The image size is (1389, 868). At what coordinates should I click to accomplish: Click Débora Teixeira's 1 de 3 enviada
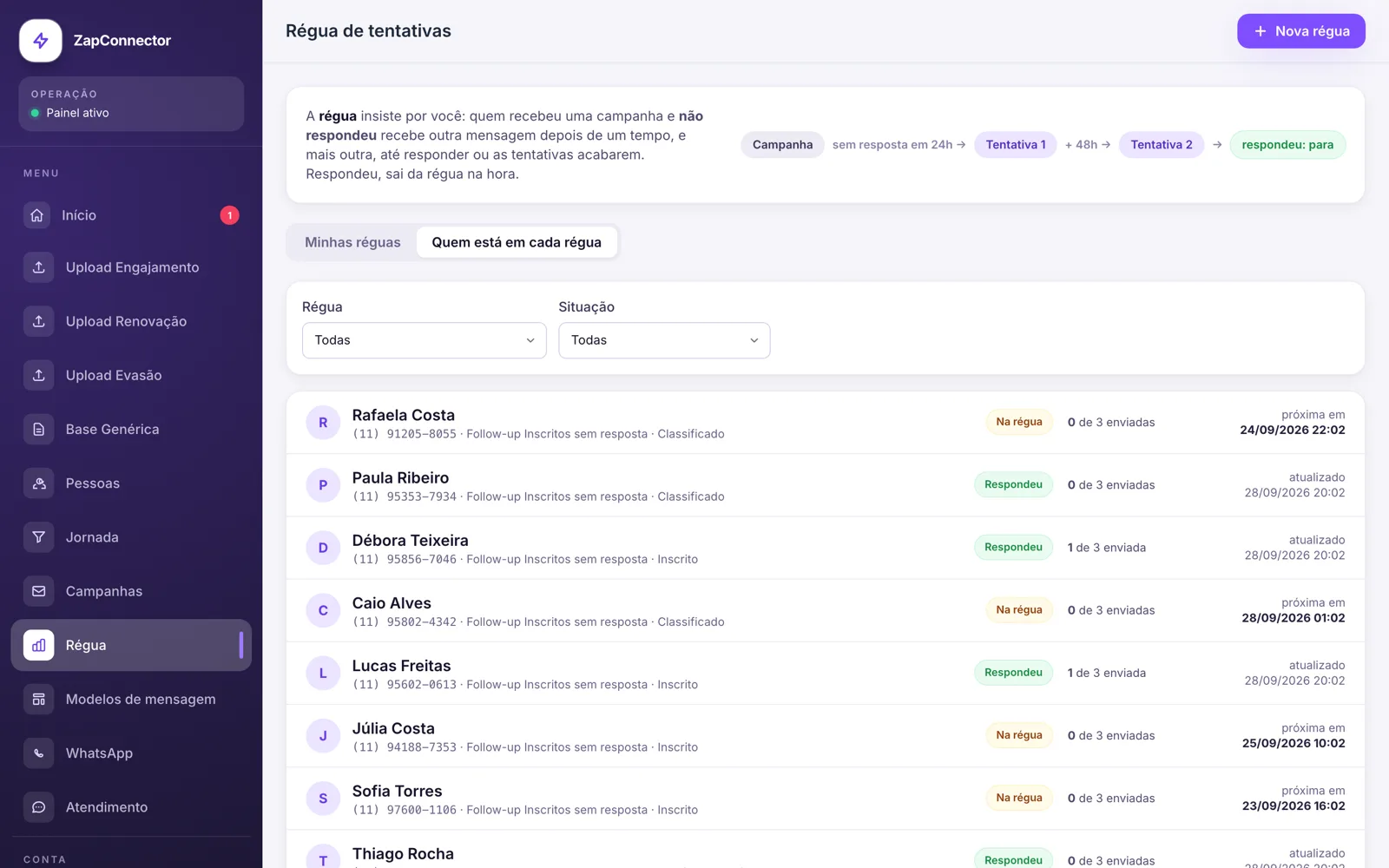point(1107,548)
